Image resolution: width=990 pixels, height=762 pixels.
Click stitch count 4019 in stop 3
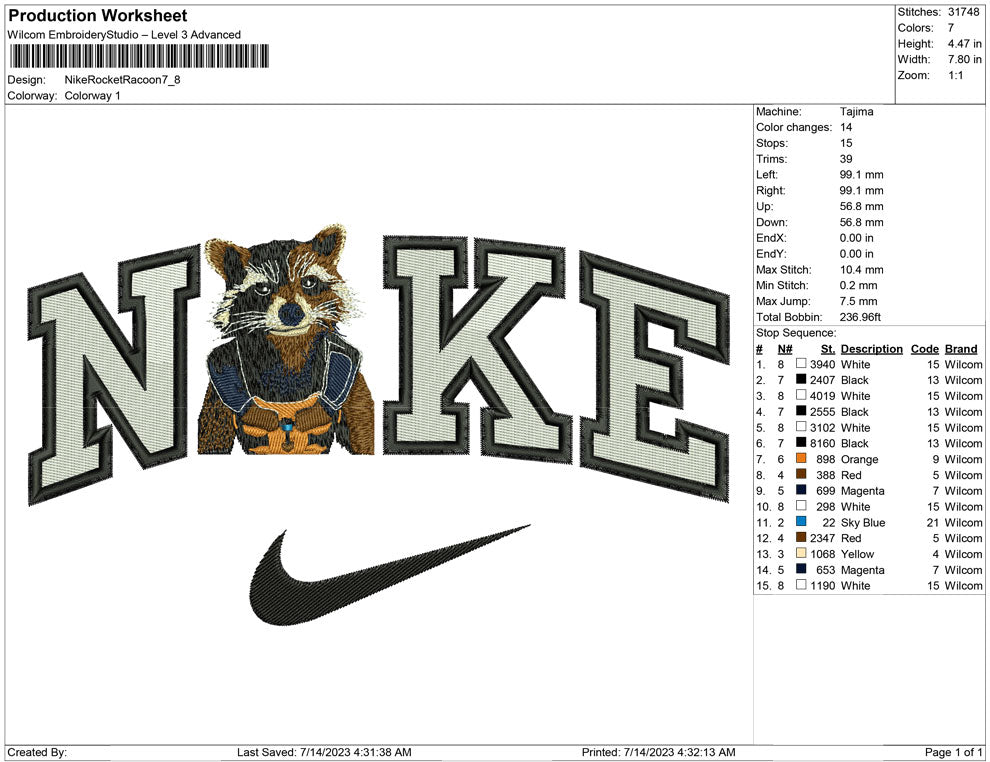click(x=823, y=396)
